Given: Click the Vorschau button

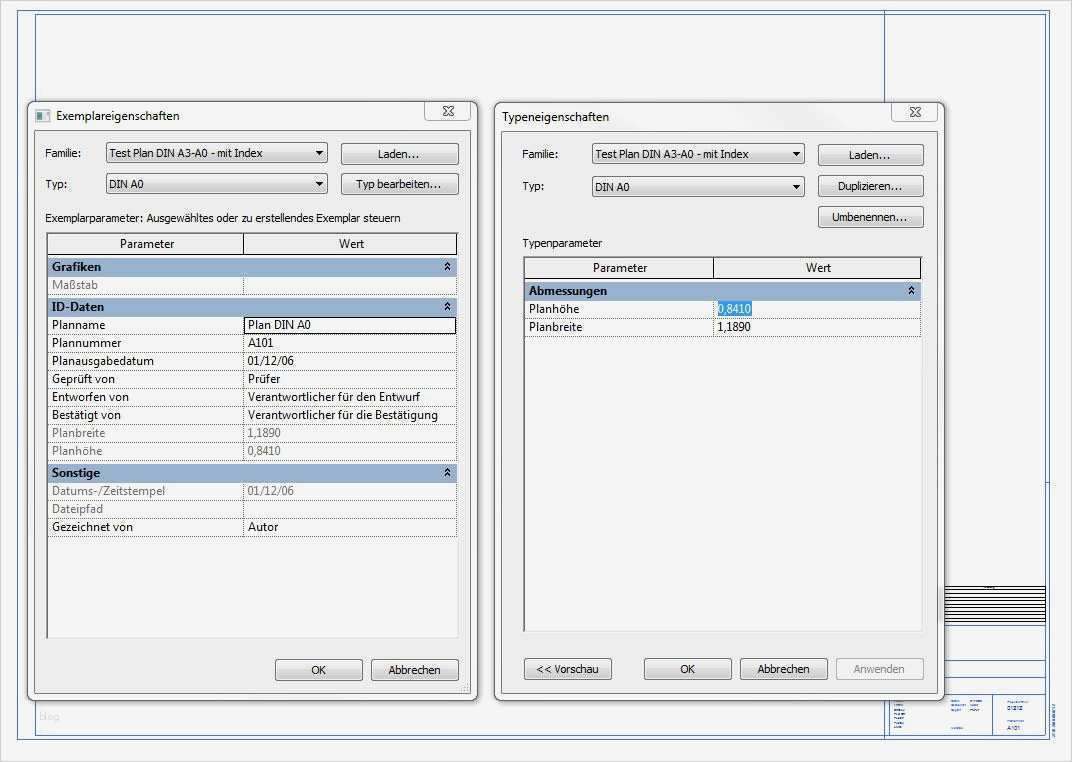Looking at the screenshot, I should (x=567, y=668).
